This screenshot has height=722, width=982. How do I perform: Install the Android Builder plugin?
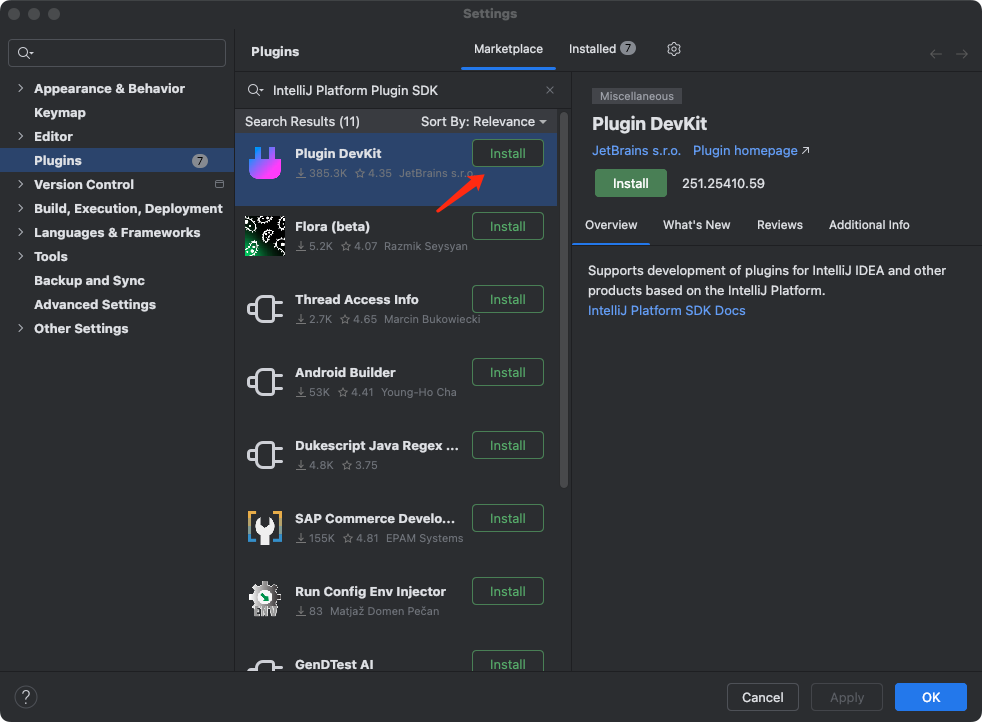pyautogui.click(x=507, y=373)
